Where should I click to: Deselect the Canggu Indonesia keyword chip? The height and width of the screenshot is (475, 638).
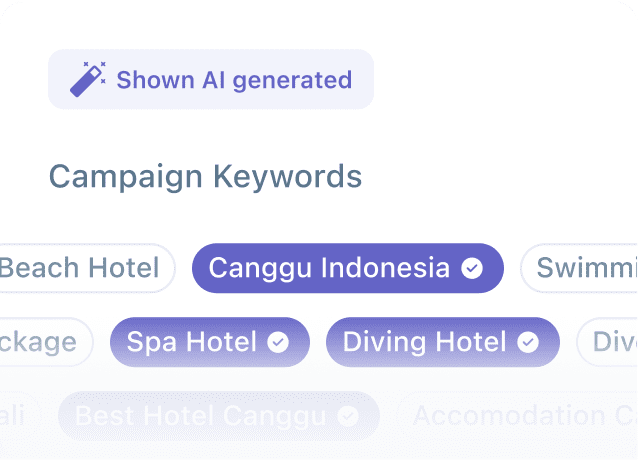[x=329, y=268]
